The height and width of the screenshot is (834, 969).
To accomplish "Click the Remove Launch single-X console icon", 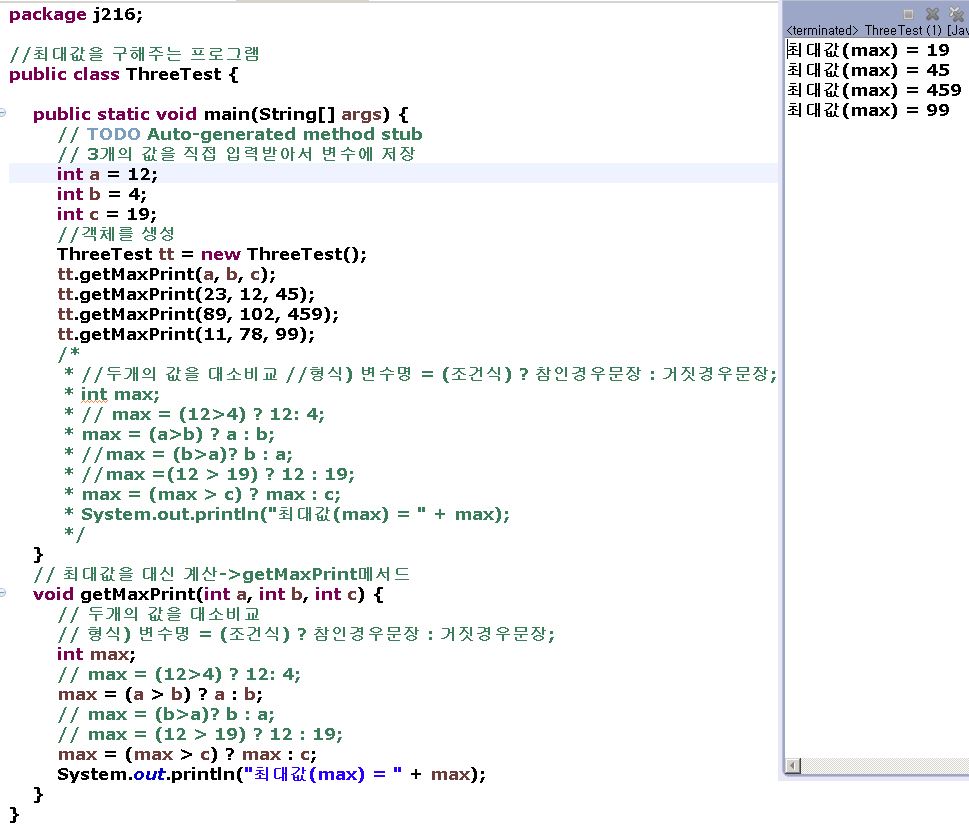I will coord(933,14).
